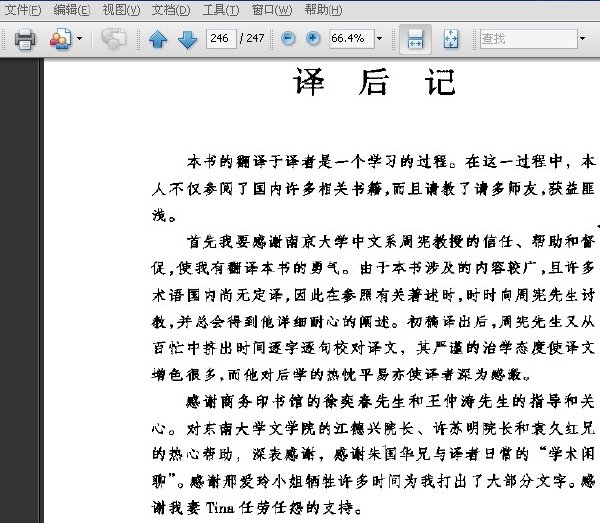Screen dimensions: 600x523
Task: Open the 工具(T) menu
Action: click(x=221, y=10)
